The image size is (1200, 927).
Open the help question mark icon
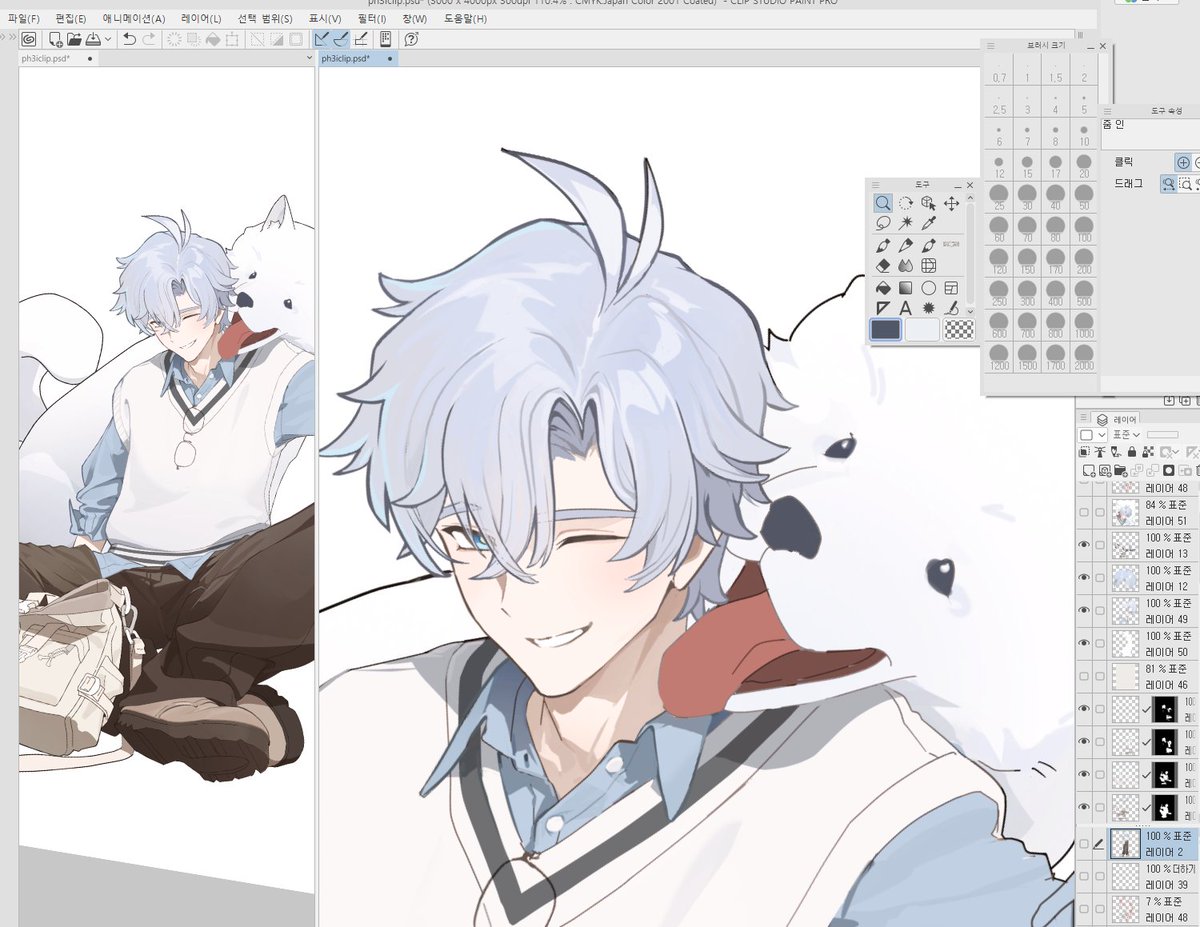pos(412,39)
